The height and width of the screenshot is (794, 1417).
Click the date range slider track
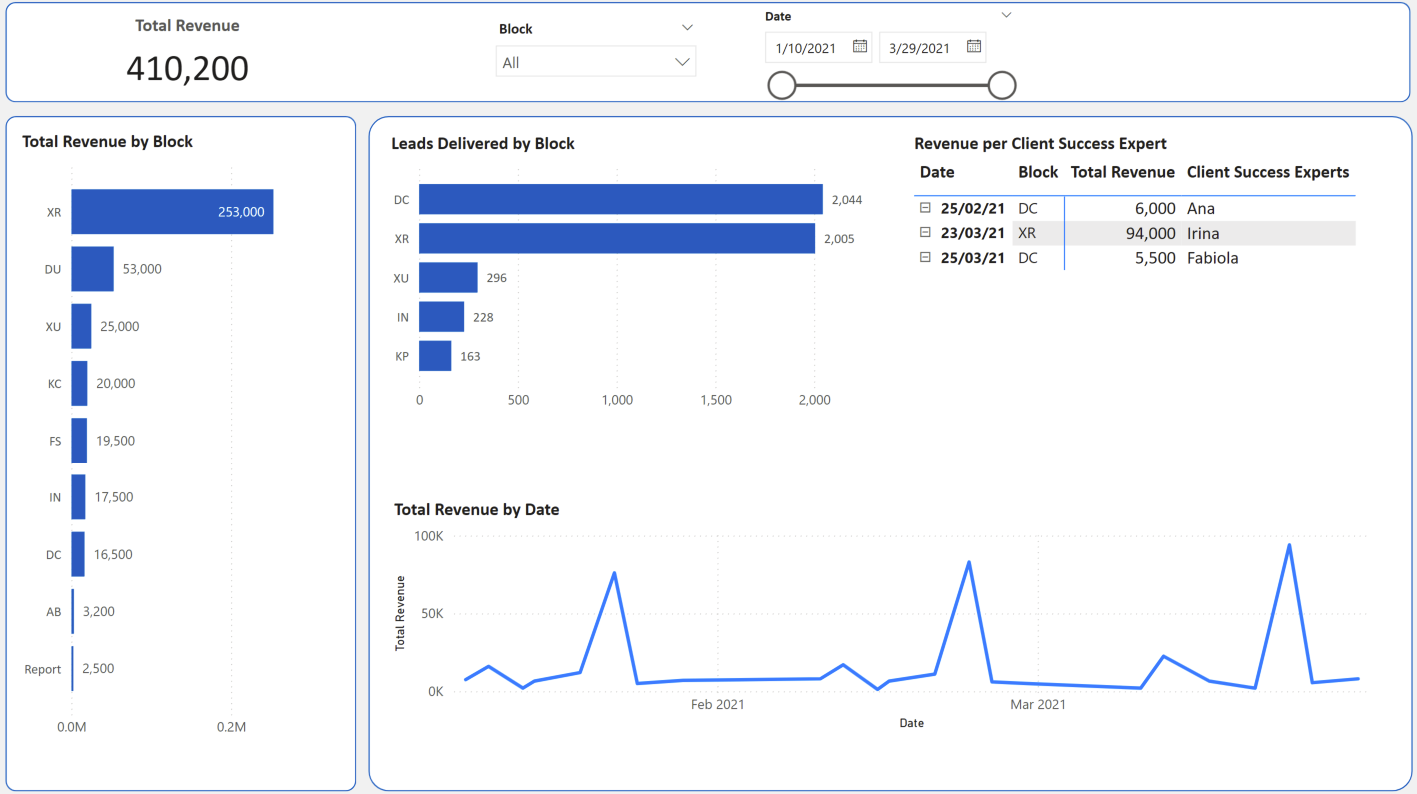click(x=892, y=86)
